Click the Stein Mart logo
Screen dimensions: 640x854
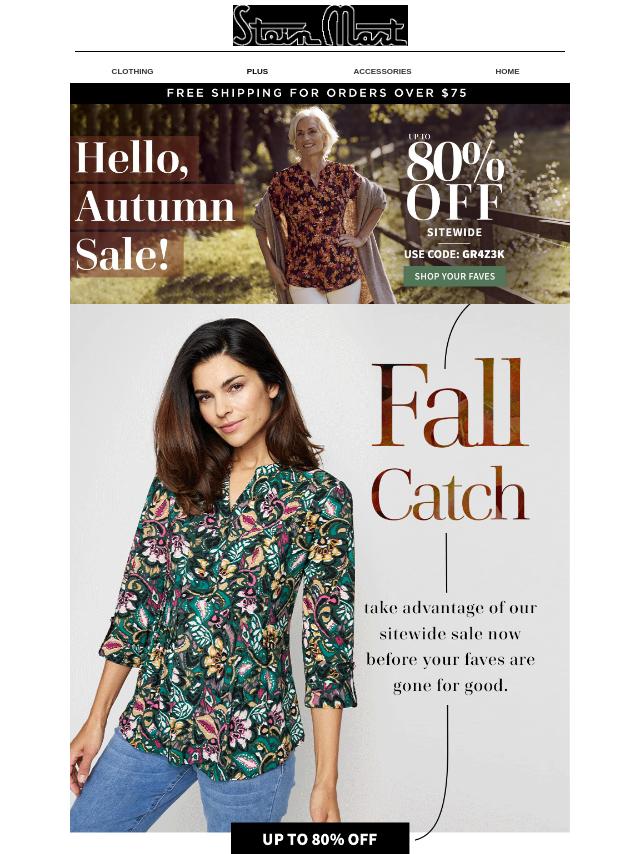(x=320, y=25)
